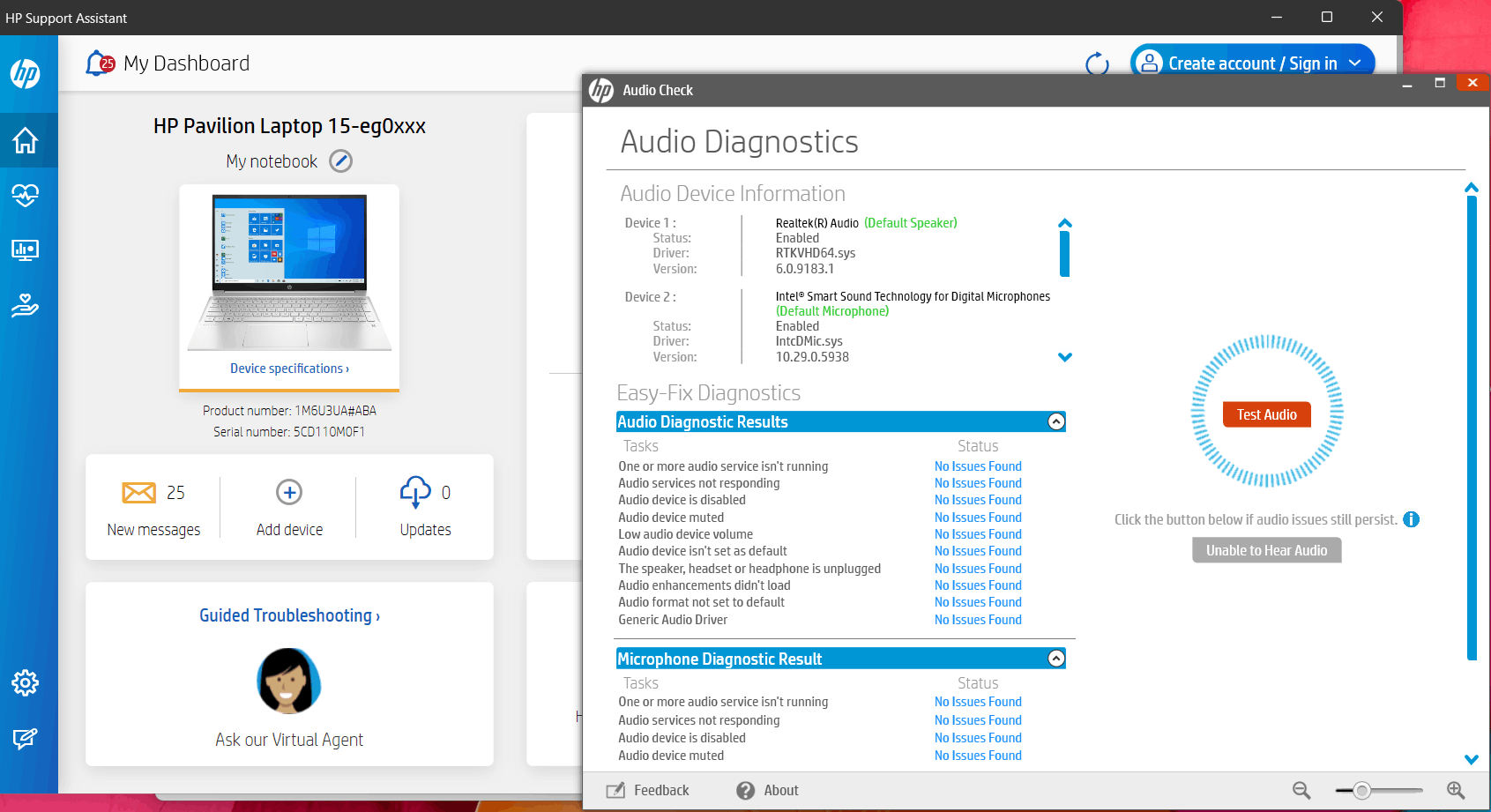The width and height of the screenshot is (1491, 812).
Task: Open Feedback in Audio Check footer
Action: pos(648,791)
